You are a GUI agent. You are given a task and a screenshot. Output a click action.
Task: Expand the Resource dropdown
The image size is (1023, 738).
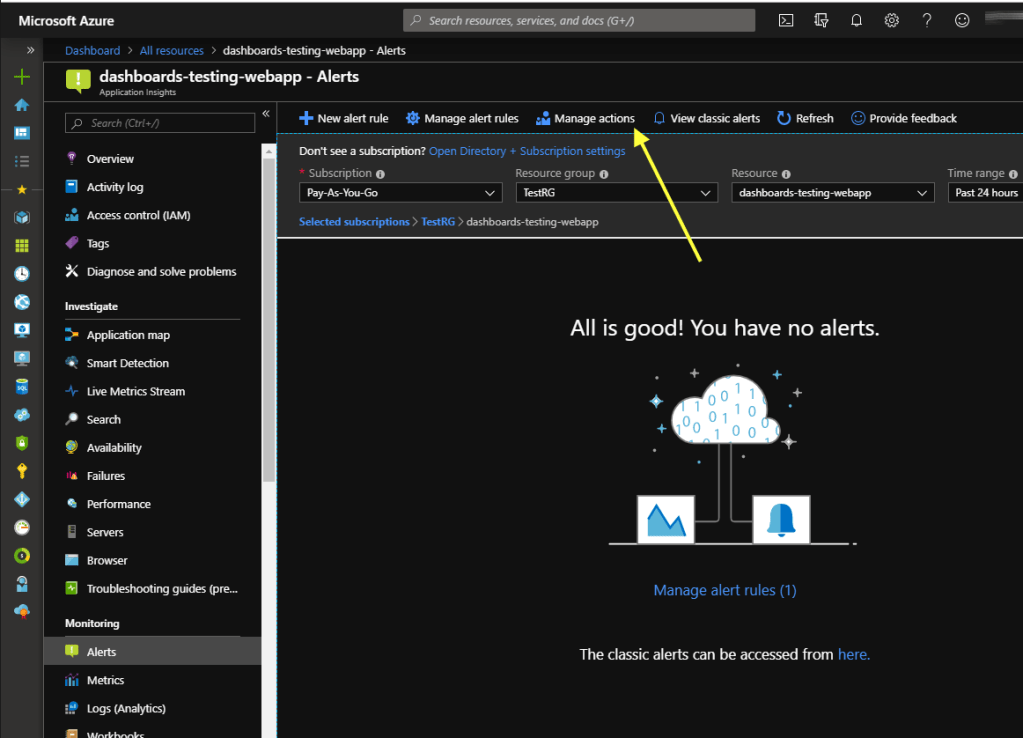click(x=832, y=193)
